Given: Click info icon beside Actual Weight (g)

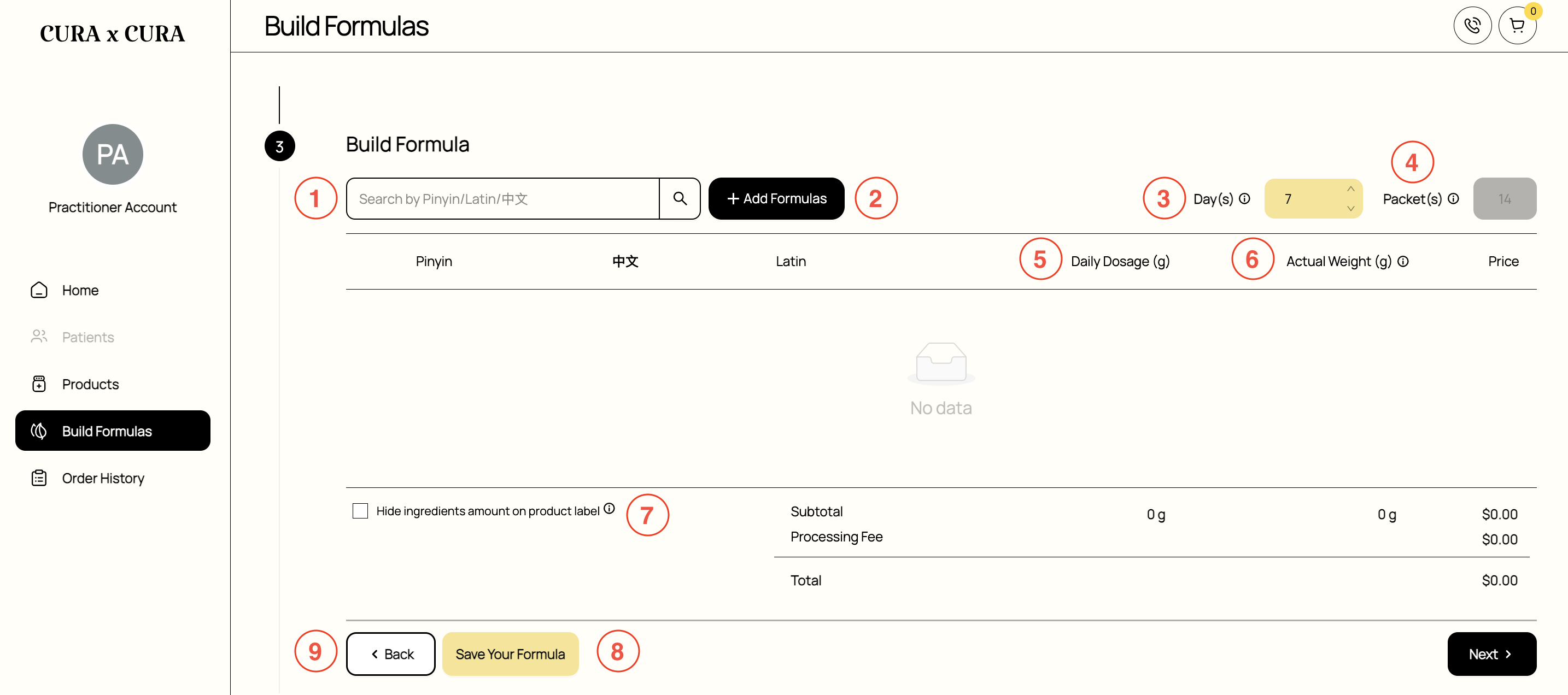Looking at the screenshot, I should pos(1403,261).
